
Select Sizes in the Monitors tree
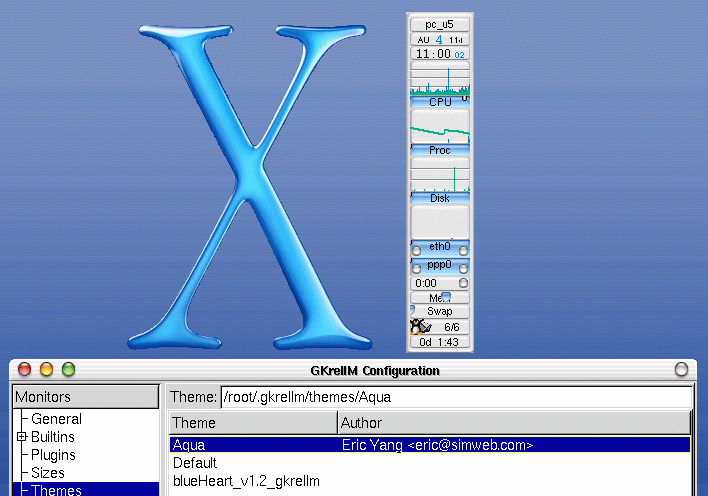pos(48,473)
